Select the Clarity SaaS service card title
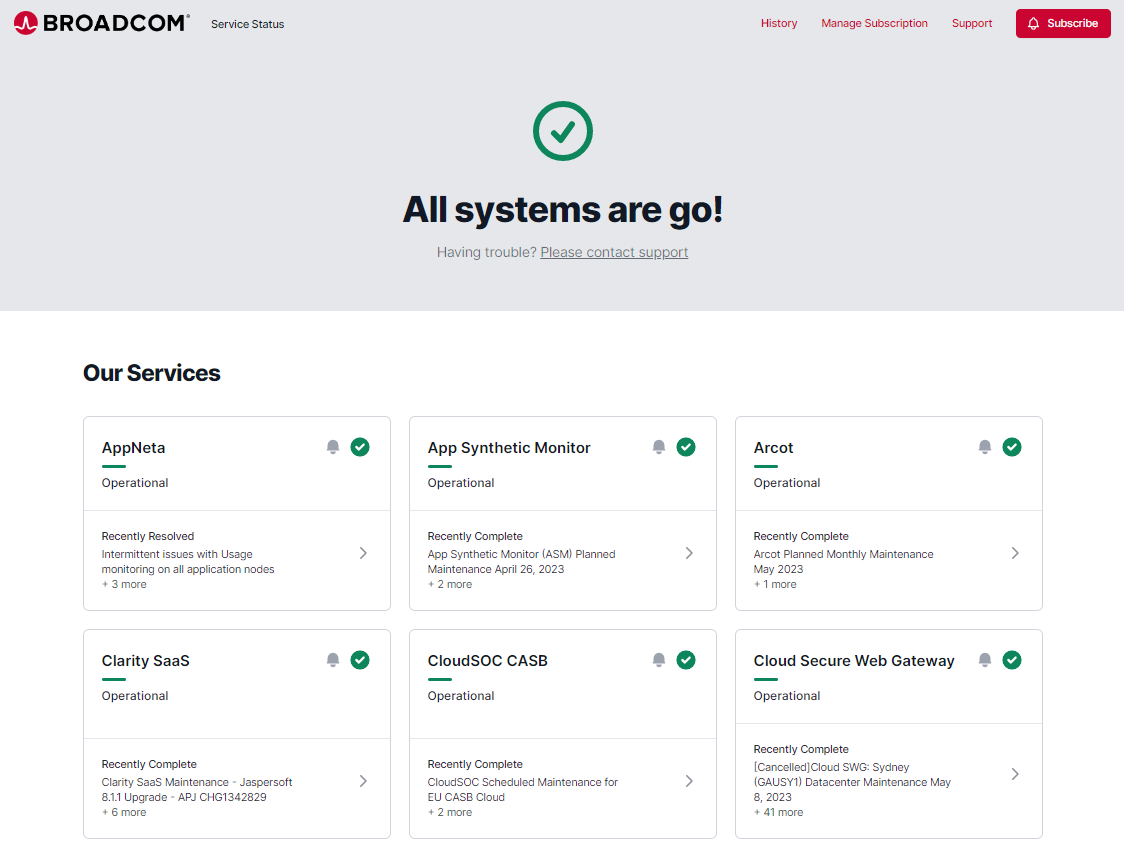The width and height of the screenshot is (1124, 846). pos(146,661)
